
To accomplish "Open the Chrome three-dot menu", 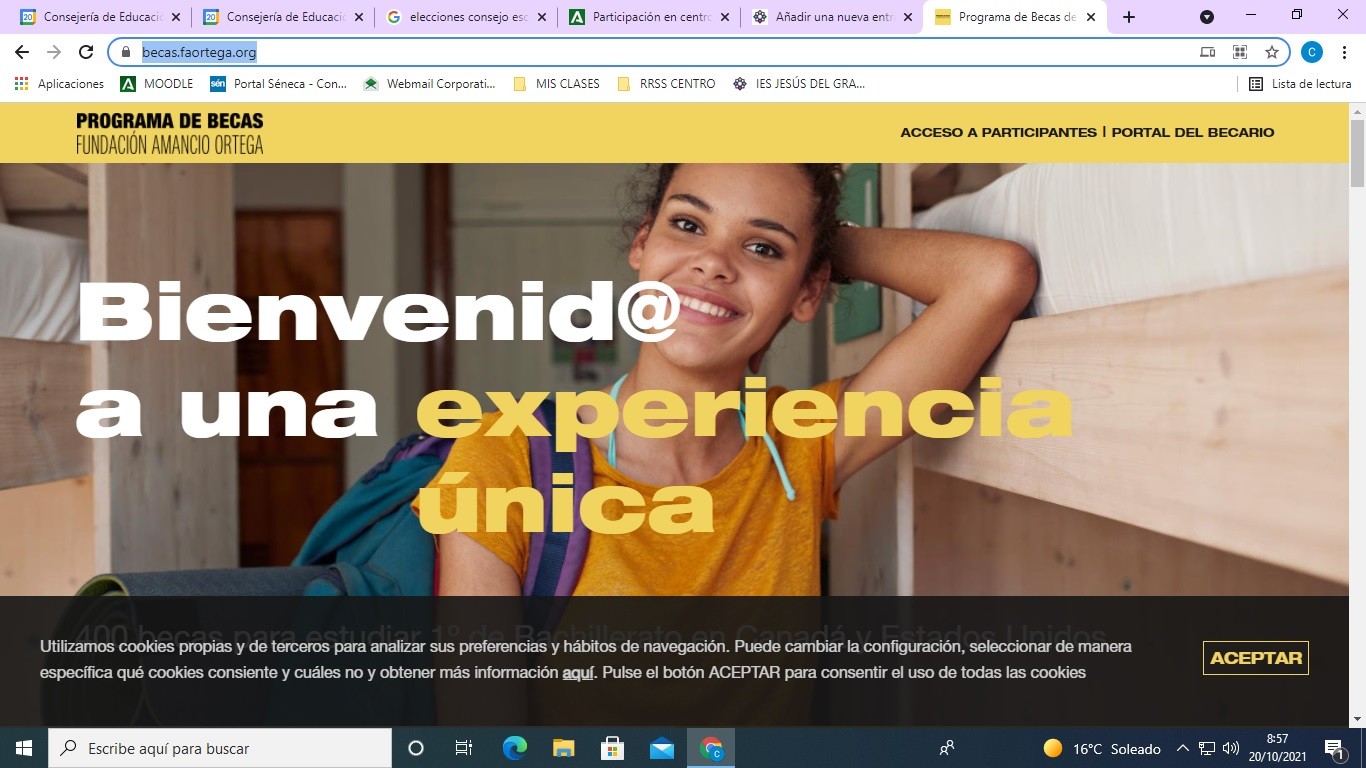I will 1344,52.
